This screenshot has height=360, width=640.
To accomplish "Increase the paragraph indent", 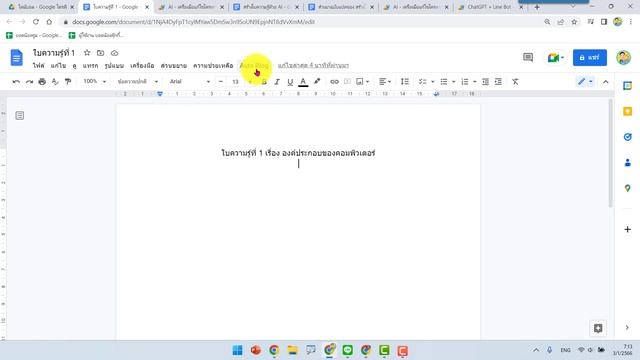I will pos(498,82).
